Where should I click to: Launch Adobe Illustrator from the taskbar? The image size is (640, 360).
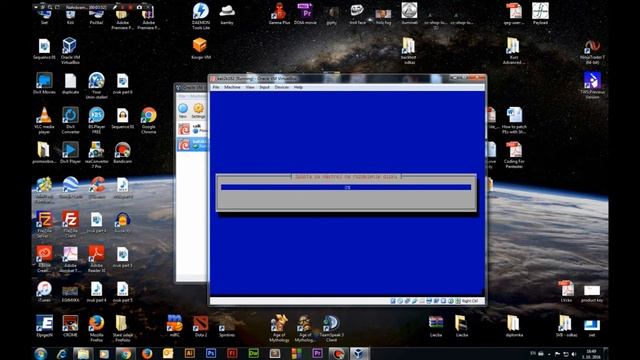pyautogui.click(x=189, y=353)
